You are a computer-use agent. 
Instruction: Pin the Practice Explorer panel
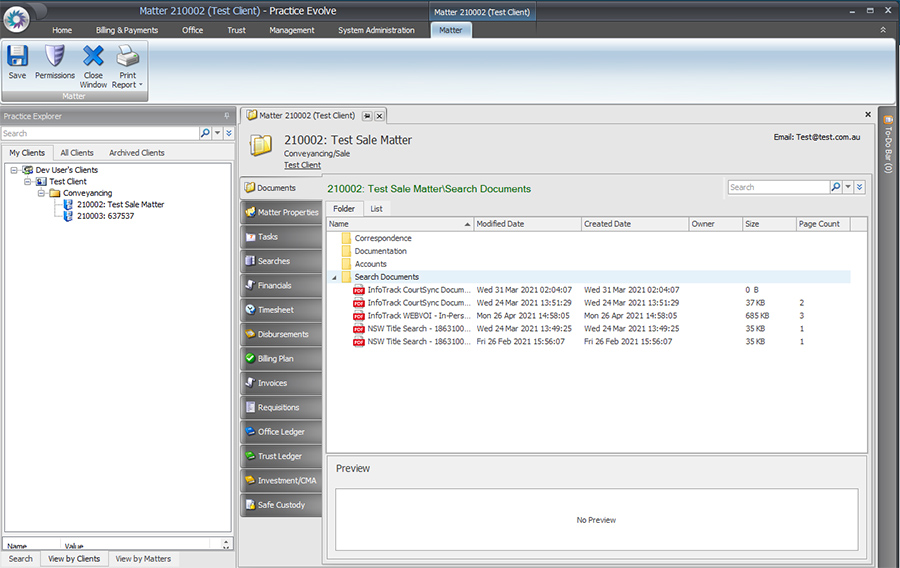tap(227, 116)
